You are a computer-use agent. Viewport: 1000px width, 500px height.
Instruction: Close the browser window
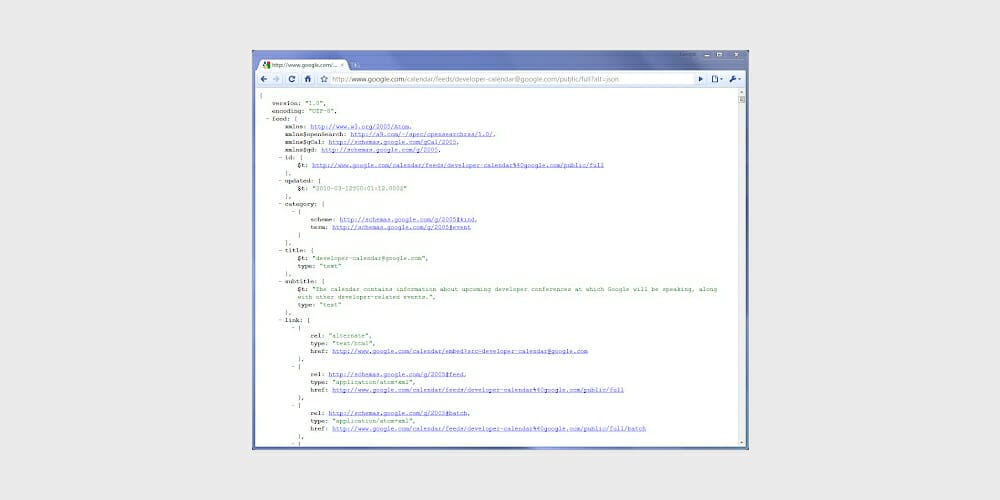(736, 55)
